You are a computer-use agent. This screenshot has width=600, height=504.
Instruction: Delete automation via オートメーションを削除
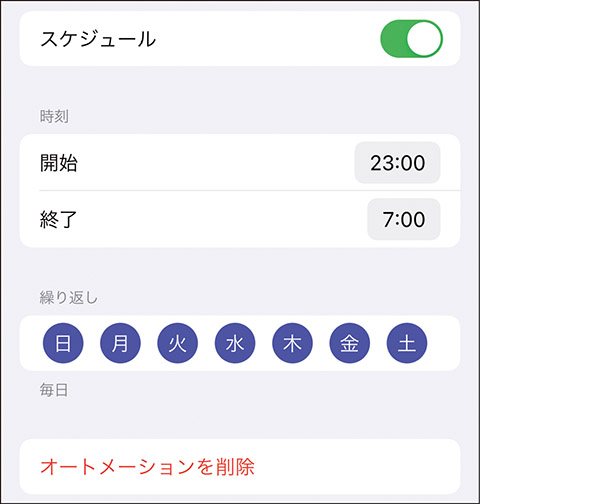coord(147,466)
